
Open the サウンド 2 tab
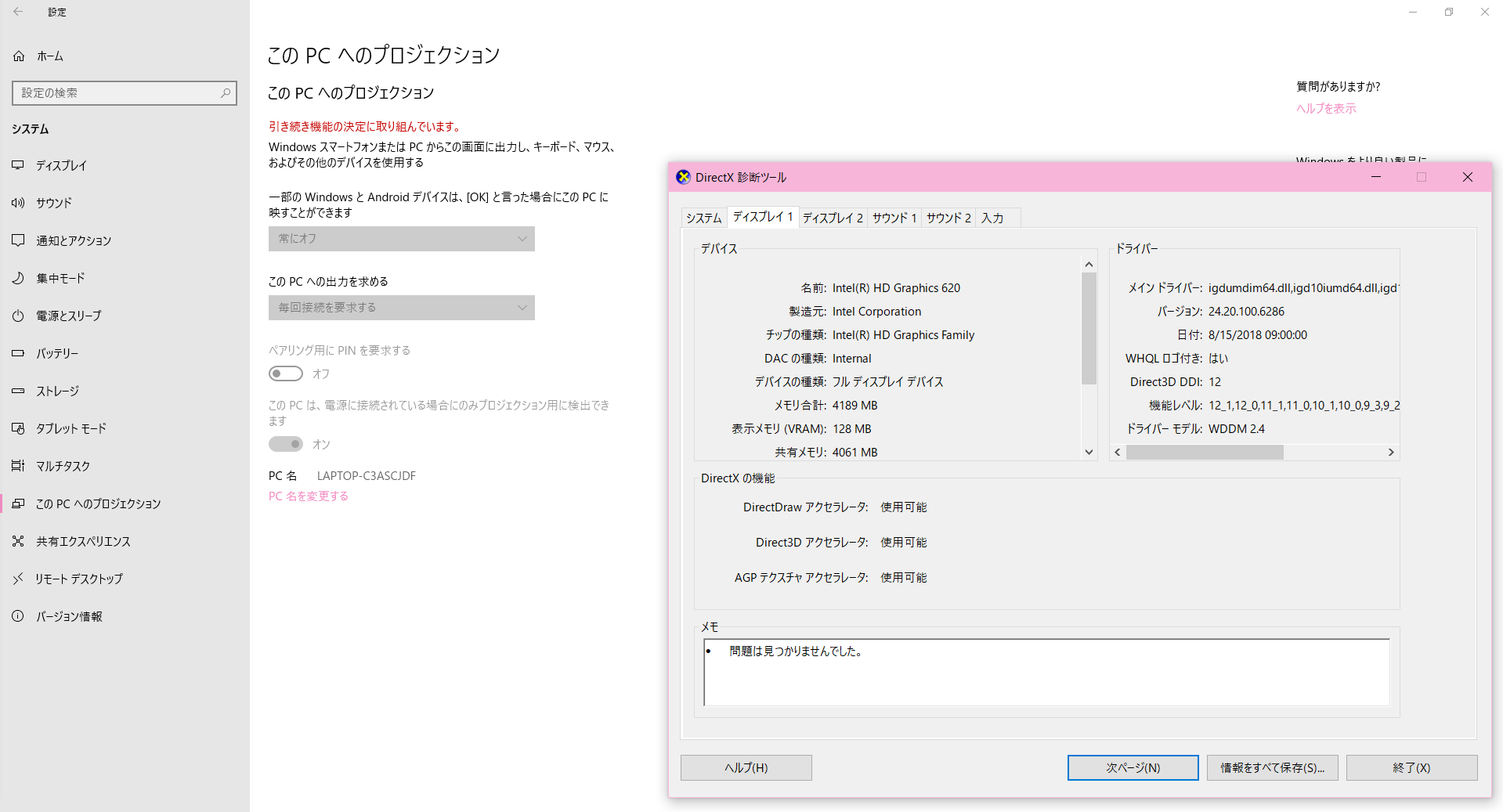pos(948,218)
